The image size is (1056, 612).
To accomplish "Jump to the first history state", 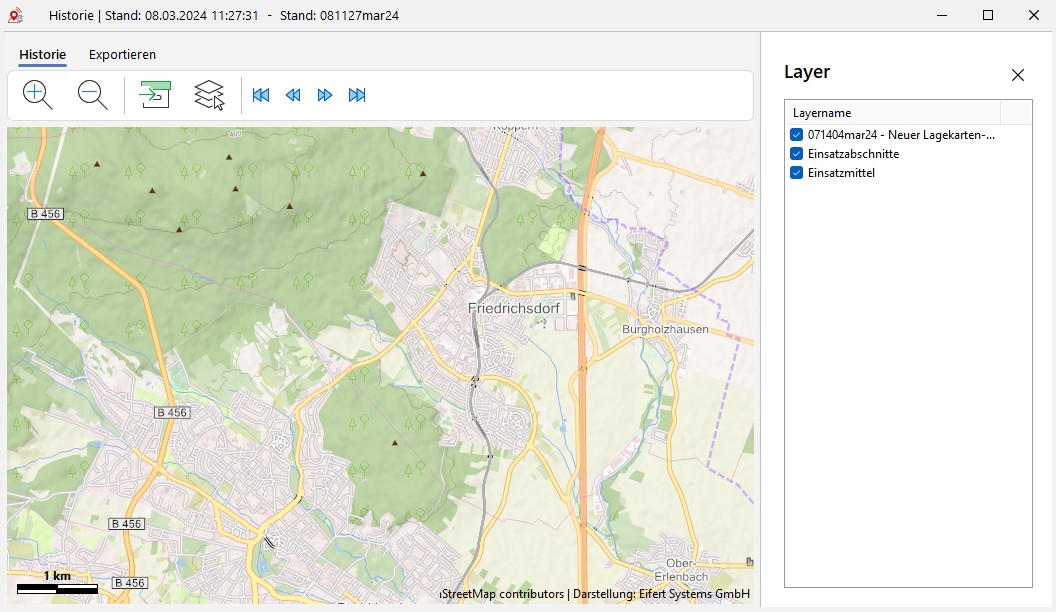I will pos(261,95).
